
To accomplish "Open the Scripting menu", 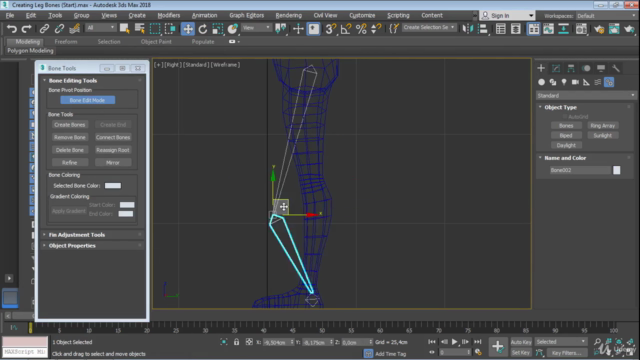I will 398,16.
